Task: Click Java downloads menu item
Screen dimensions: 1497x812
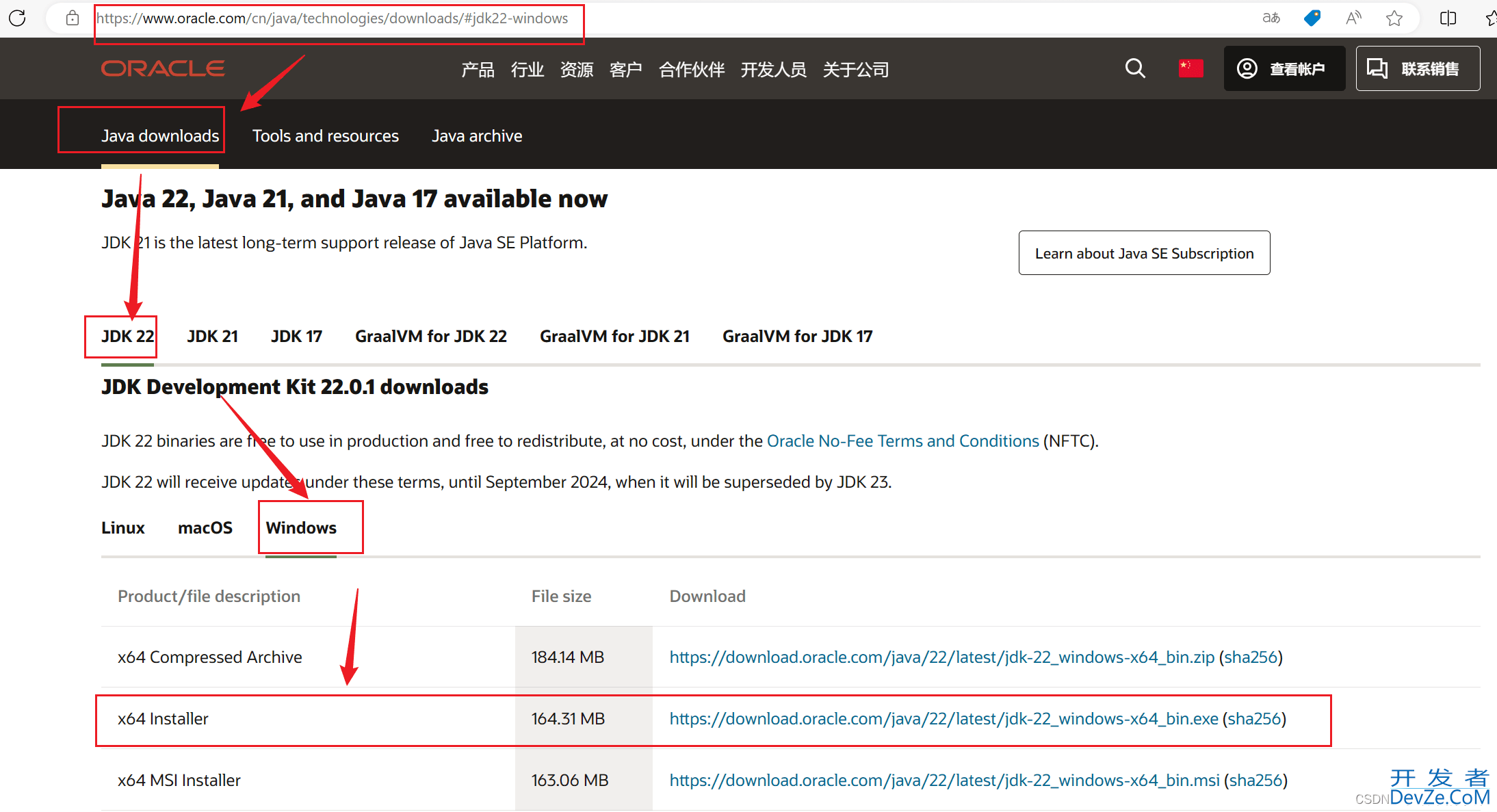Action: pos(160,135)
